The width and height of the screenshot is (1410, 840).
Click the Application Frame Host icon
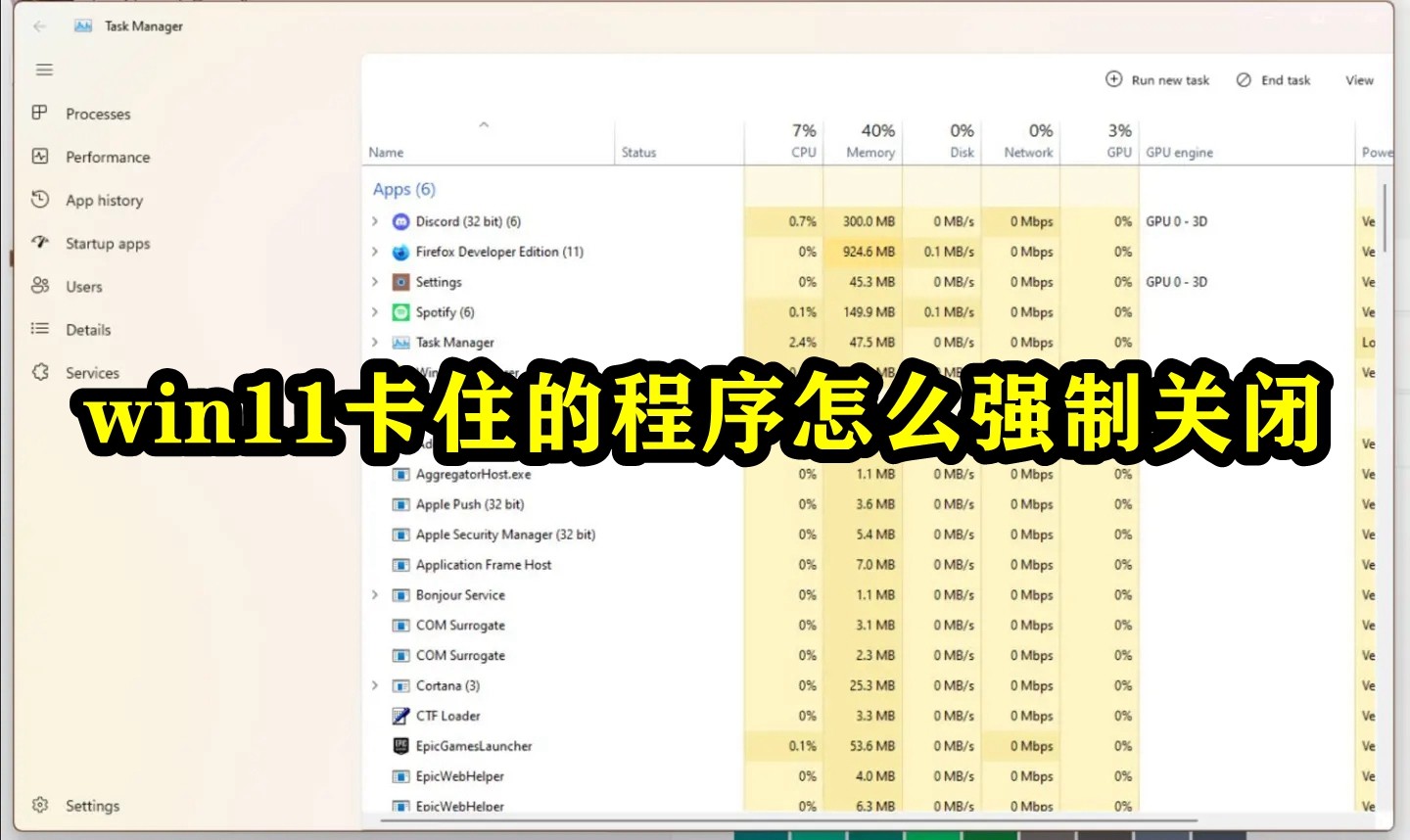[400, 565]
